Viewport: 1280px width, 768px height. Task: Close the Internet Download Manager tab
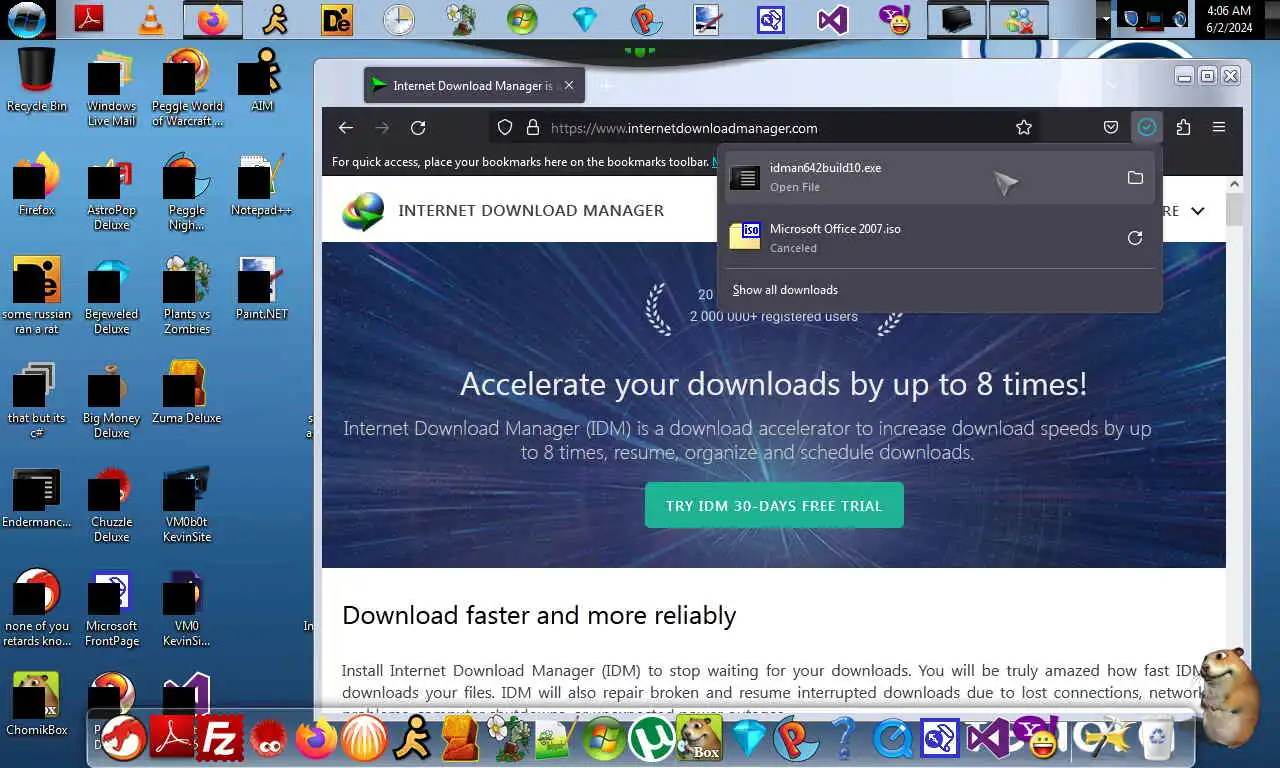tap(569, 85)
